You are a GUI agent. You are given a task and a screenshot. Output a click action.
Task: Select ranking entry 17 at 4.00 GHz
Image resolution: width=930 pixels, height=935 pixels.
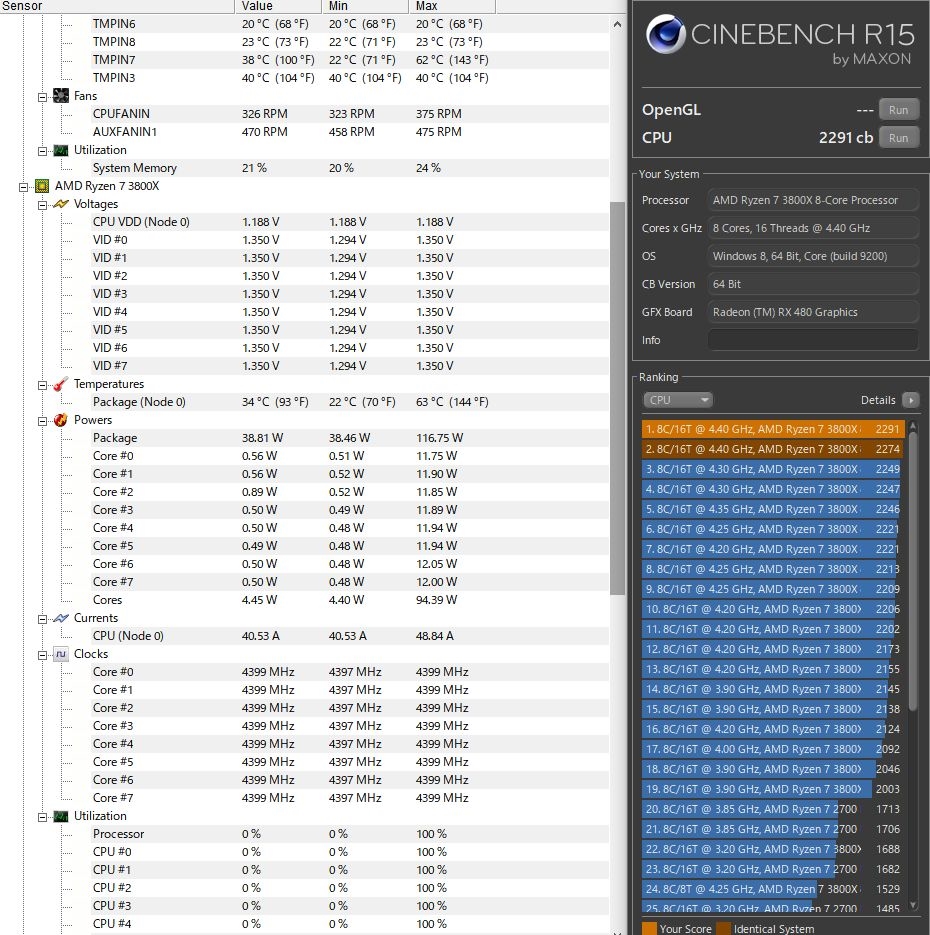pos(773,749)
